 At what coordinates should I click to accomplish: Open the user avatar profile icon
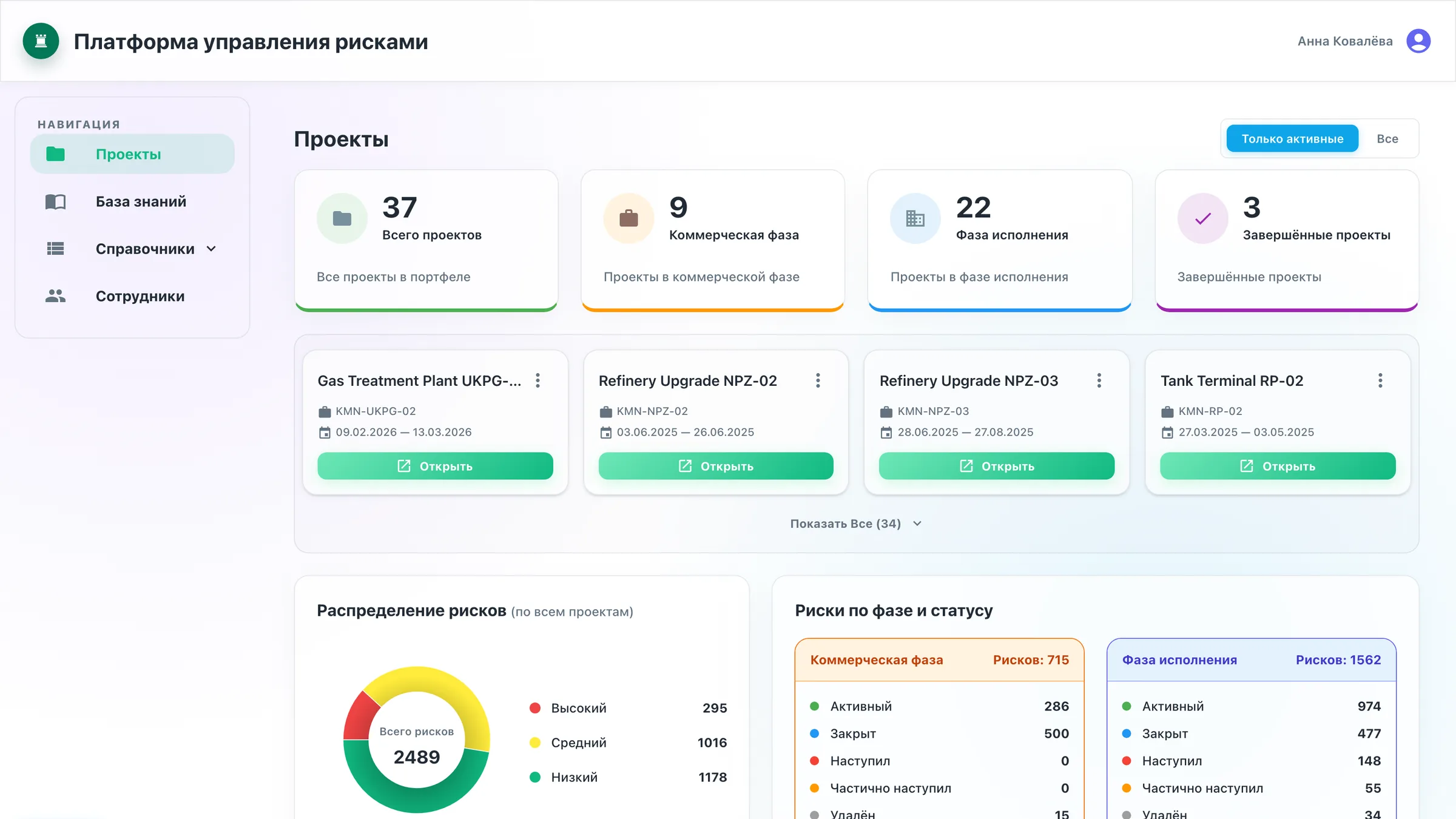click(x=1418, y=41)
